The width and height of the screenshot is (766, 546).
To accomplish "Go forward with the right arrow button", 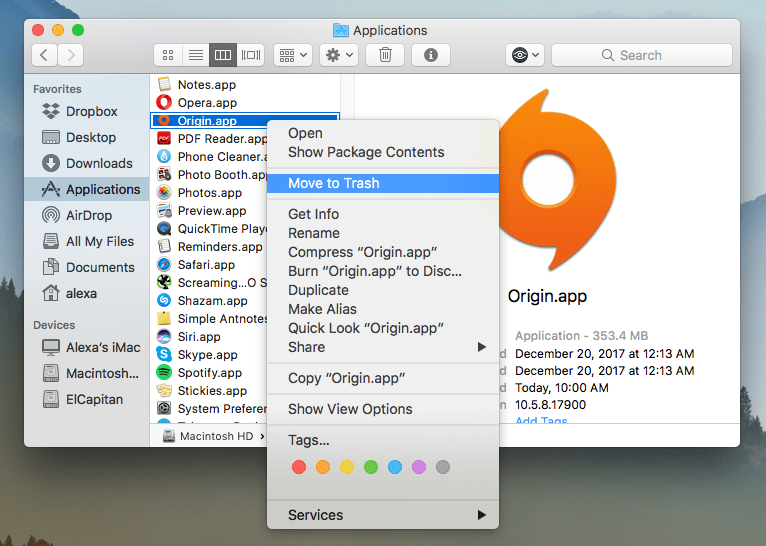I will coord(71,55).
